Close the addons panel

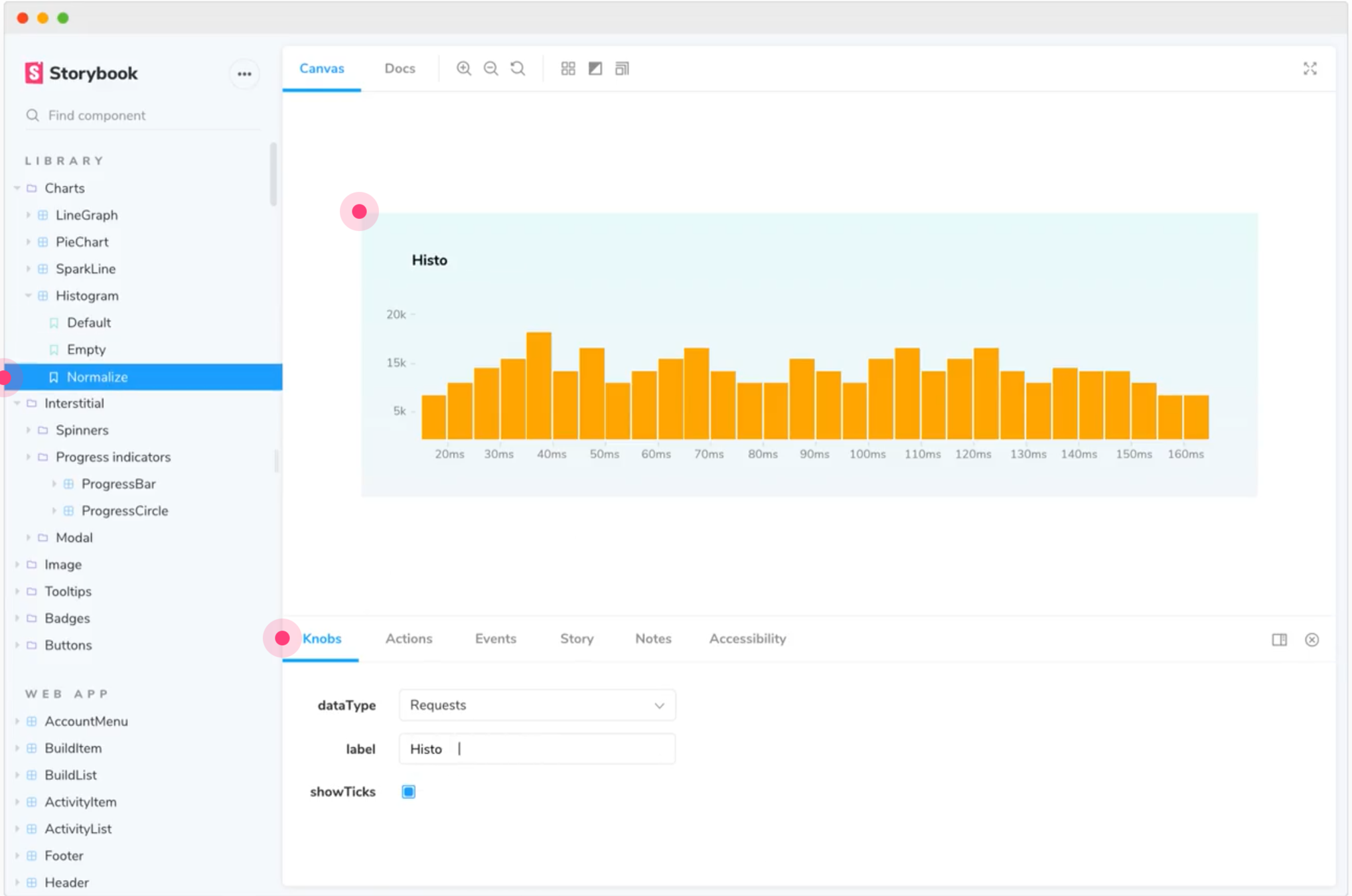pyautogui.click(x=1312, y=640)
